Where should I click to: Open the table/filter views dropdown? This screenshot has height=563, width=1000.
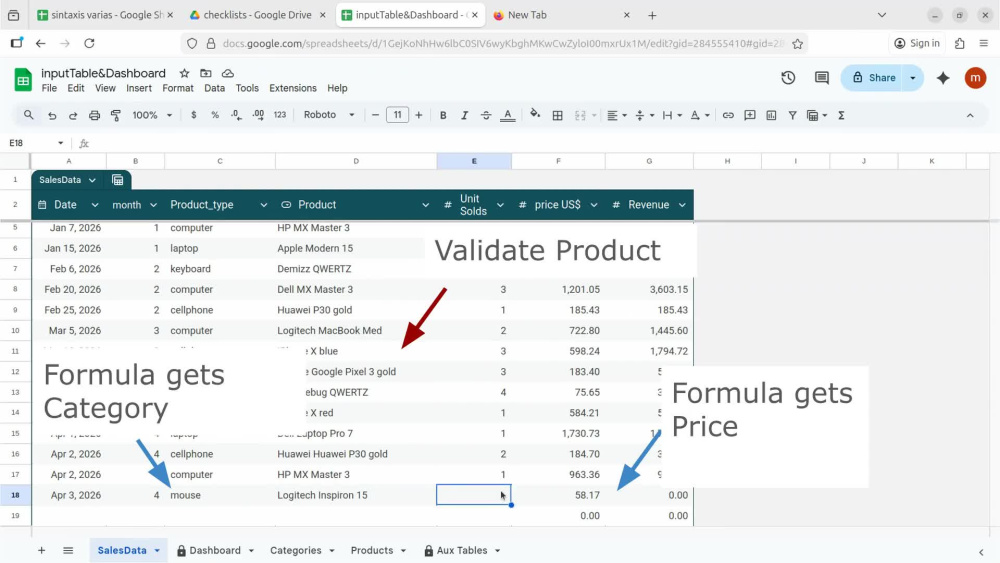817,115
